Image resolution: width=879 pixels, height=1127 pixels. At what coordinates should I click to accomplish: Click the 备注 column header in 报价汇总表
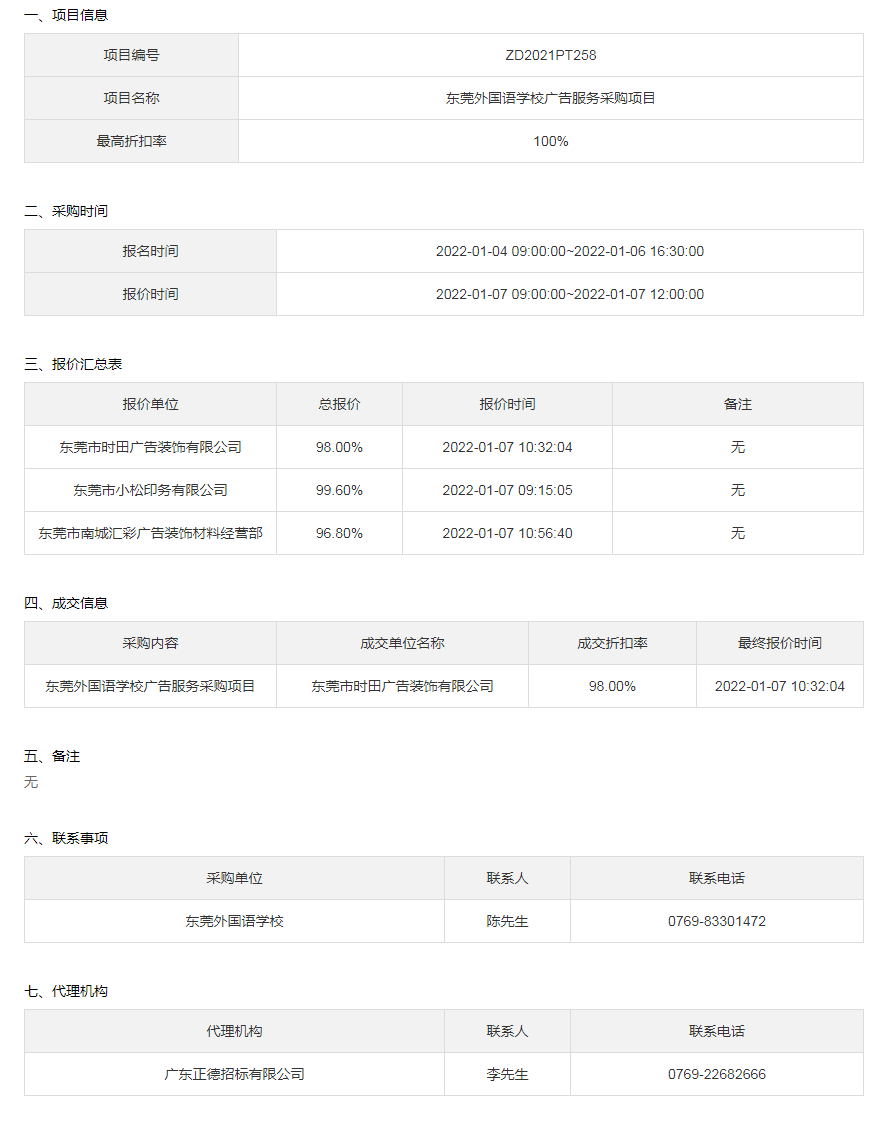738,405
